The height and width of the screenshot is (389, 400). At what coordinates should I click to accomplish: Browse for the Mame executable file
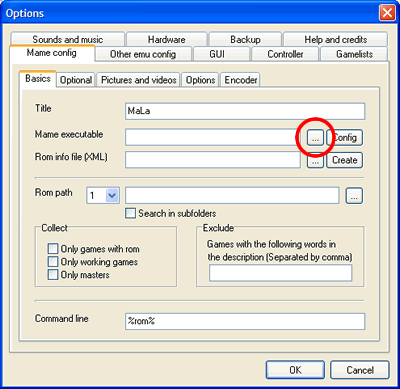tap(315, 138)
